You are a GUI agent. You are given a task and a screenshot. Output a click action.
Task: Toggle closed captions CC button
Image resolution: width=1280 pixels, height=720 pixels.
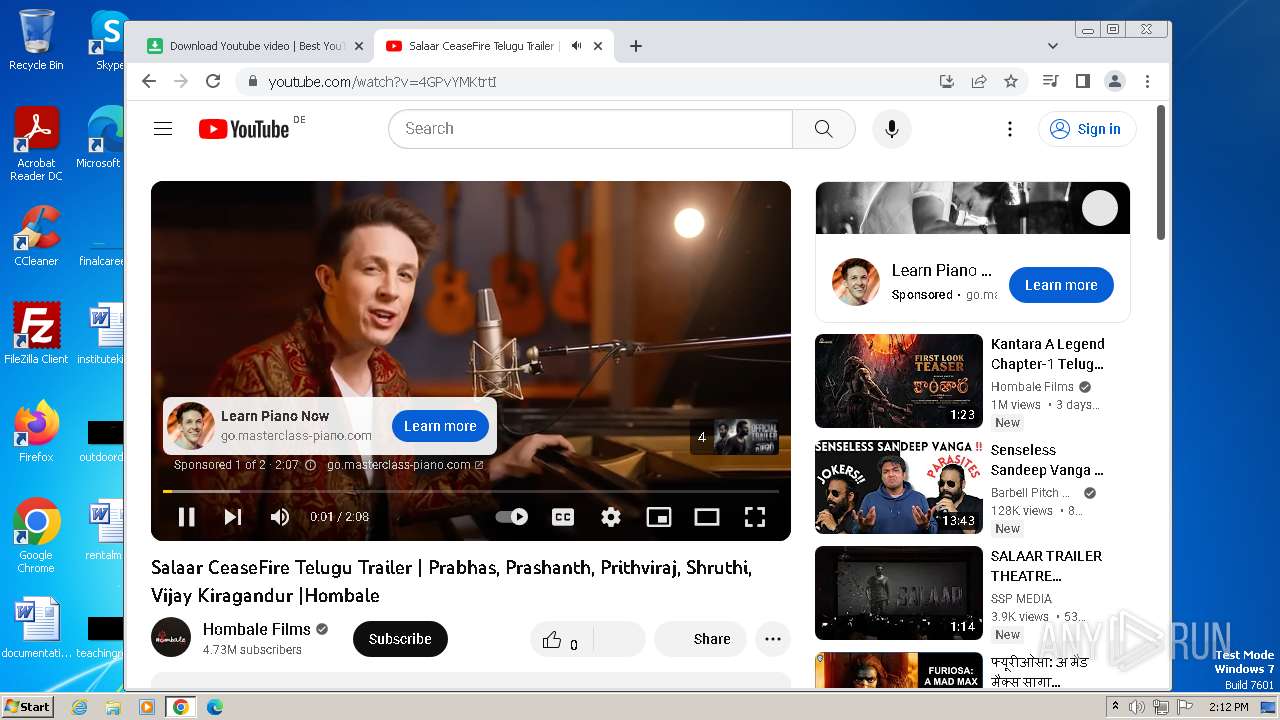pos(563,517)
